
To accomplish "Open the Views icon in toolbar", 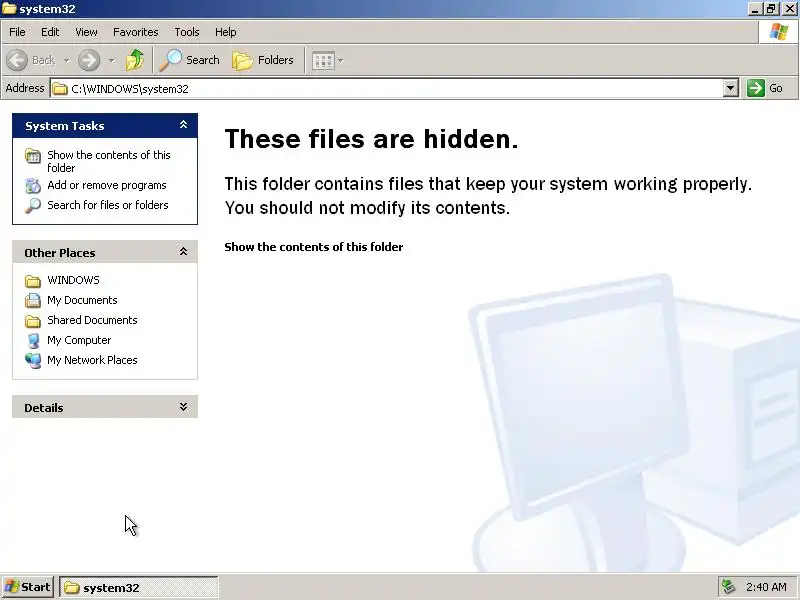I will coord(323,61).
